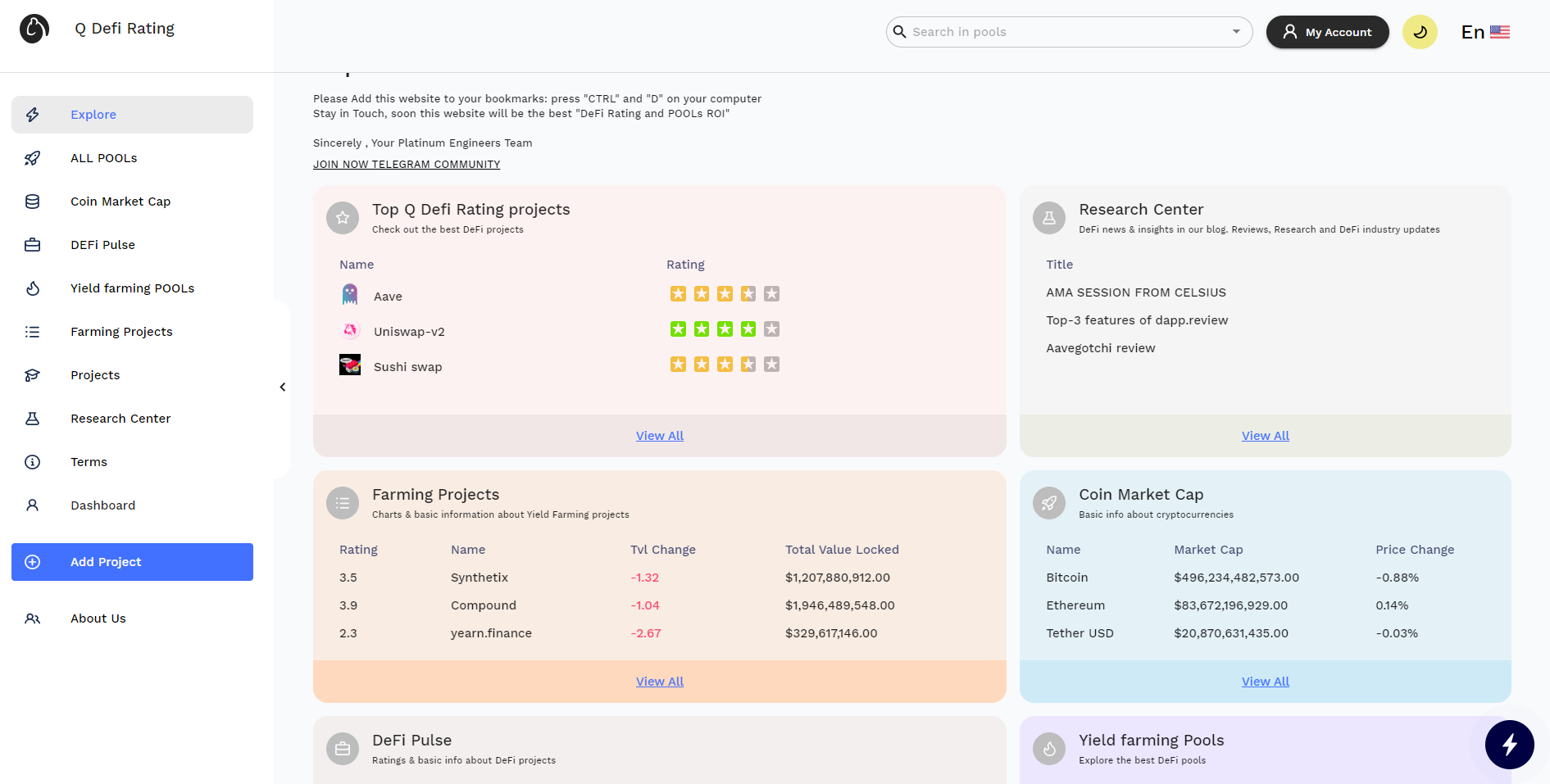The width and height of the screenshot is (1550, 784).
Task: Select the Compound farming project row
Action: (660, 605)
